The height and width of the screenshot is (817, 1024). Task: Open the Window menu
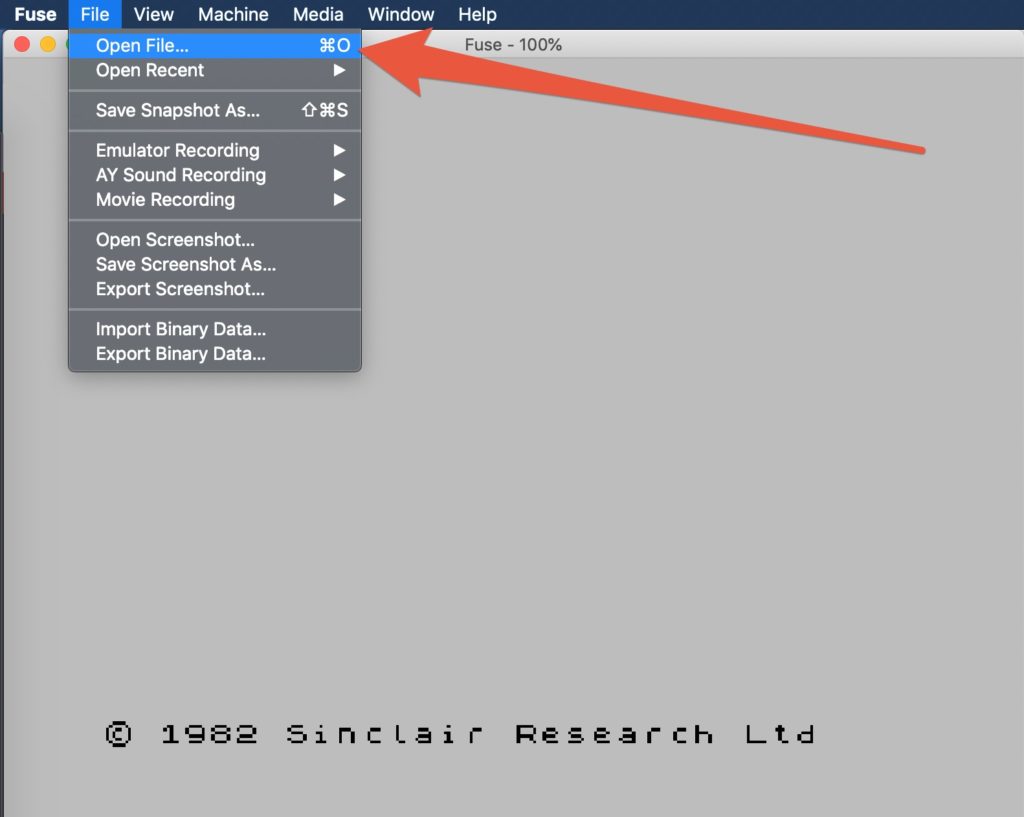click(401, 14)
